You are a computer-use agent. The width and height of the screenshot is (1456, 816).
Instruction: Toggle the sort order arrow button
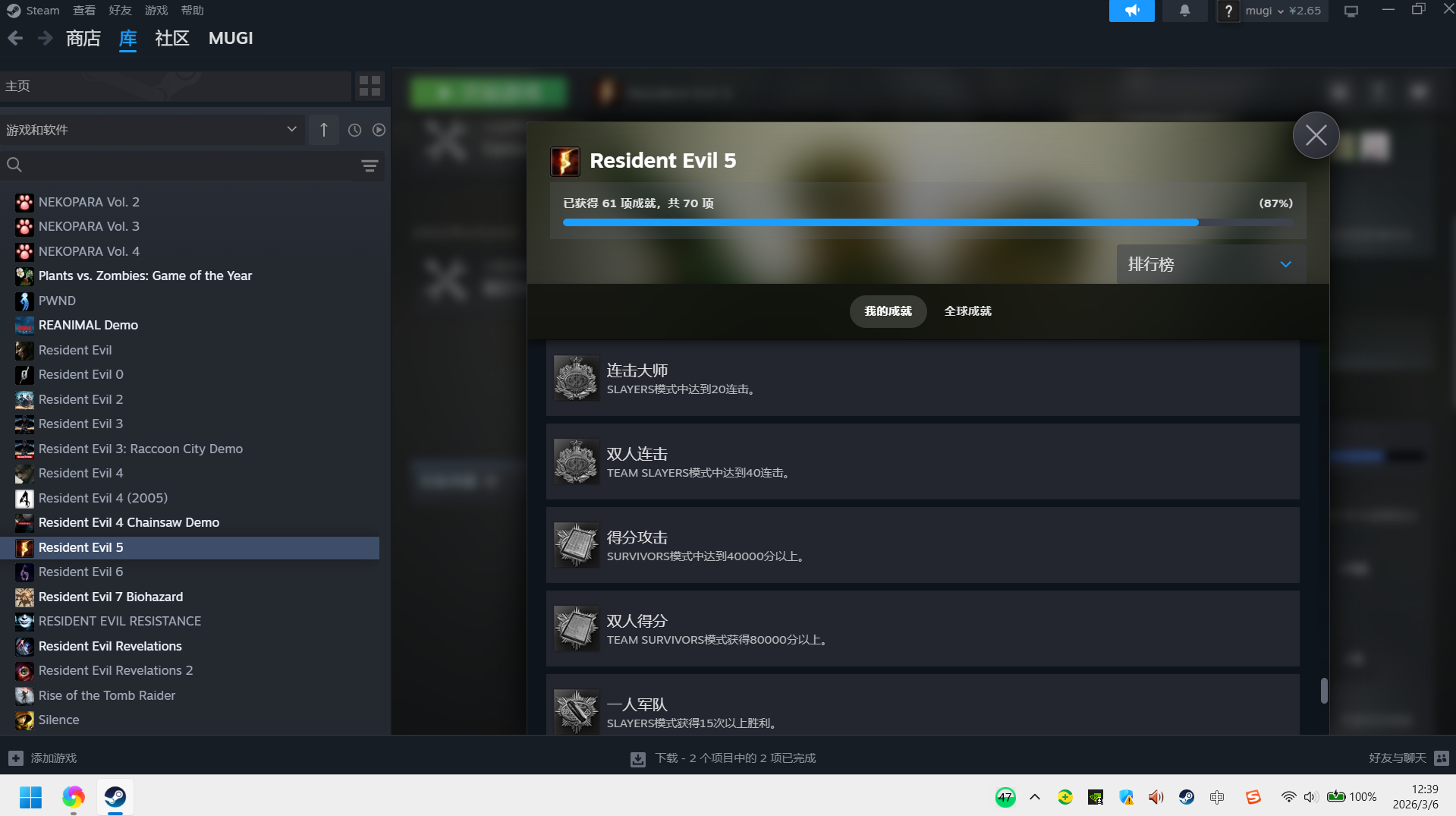(324, 130)
